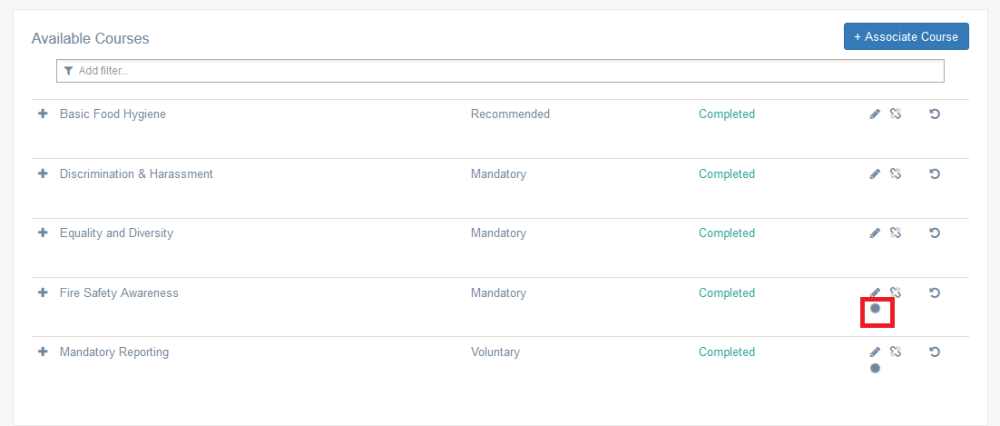Click the certificate badge for Fire Safety Awareness

[875, 309]
